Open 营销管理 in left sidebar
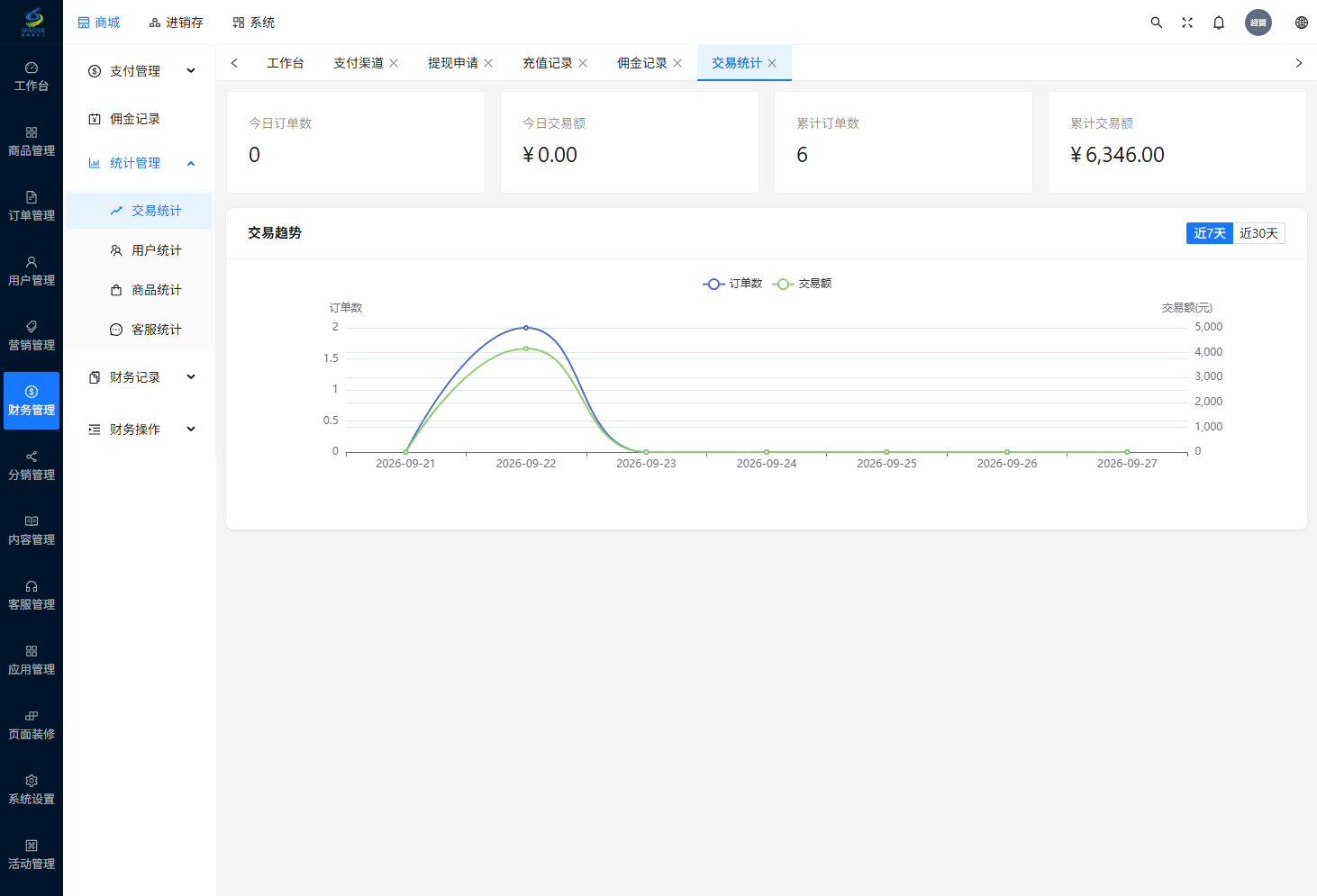 pyautogui.click(x=32, y=336)
